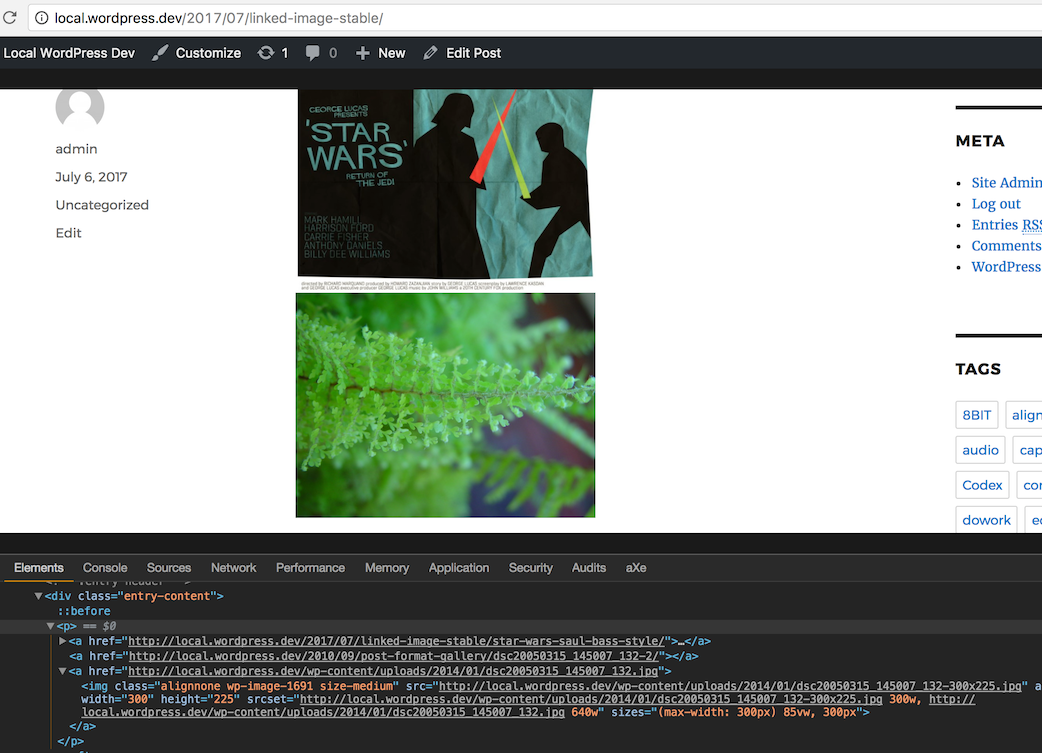Open the Comments RSS meta link

pyautogui.click(x=1006, y=246)
